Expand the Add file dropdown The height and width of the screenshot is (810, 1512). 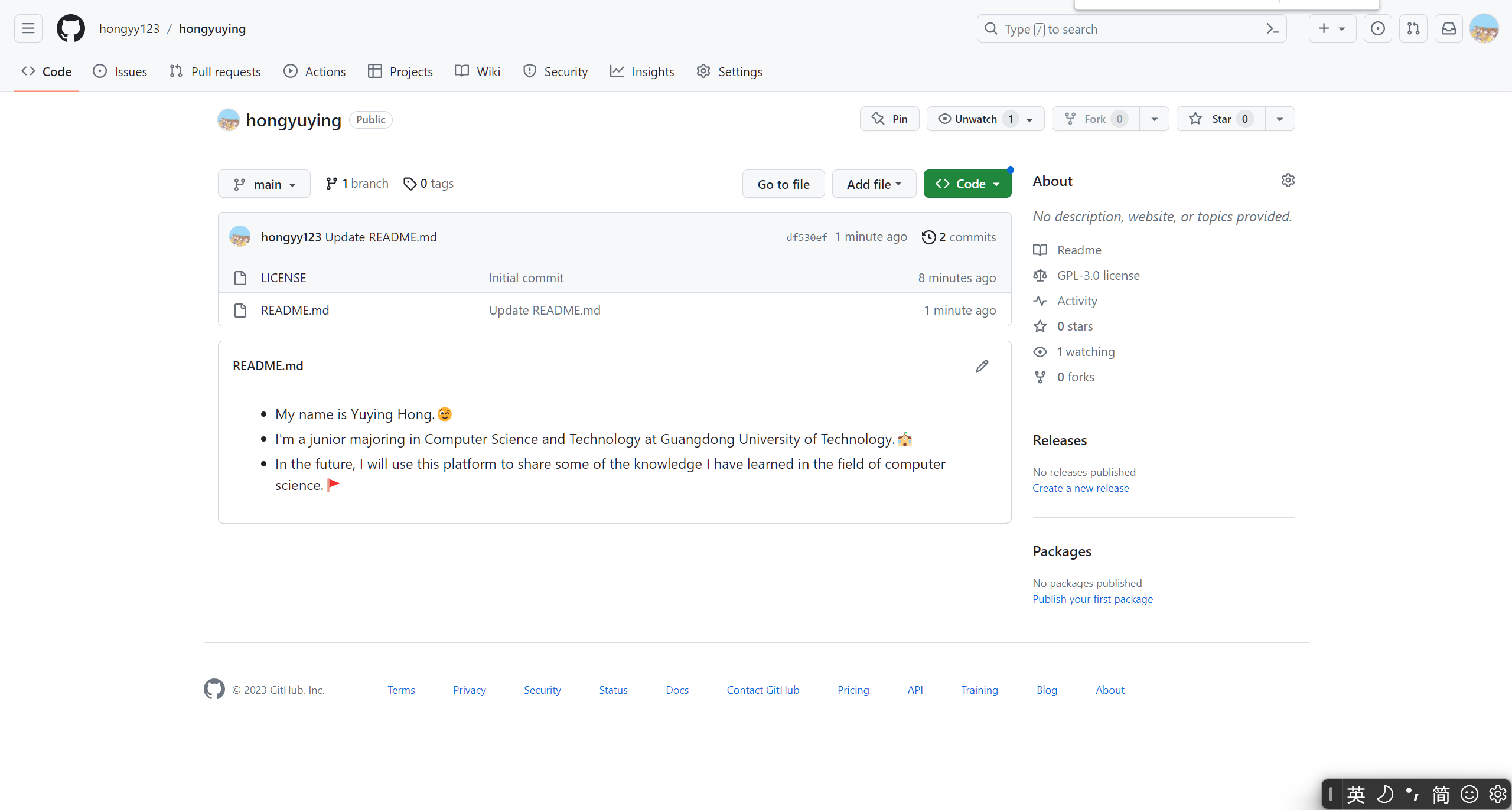874,184
